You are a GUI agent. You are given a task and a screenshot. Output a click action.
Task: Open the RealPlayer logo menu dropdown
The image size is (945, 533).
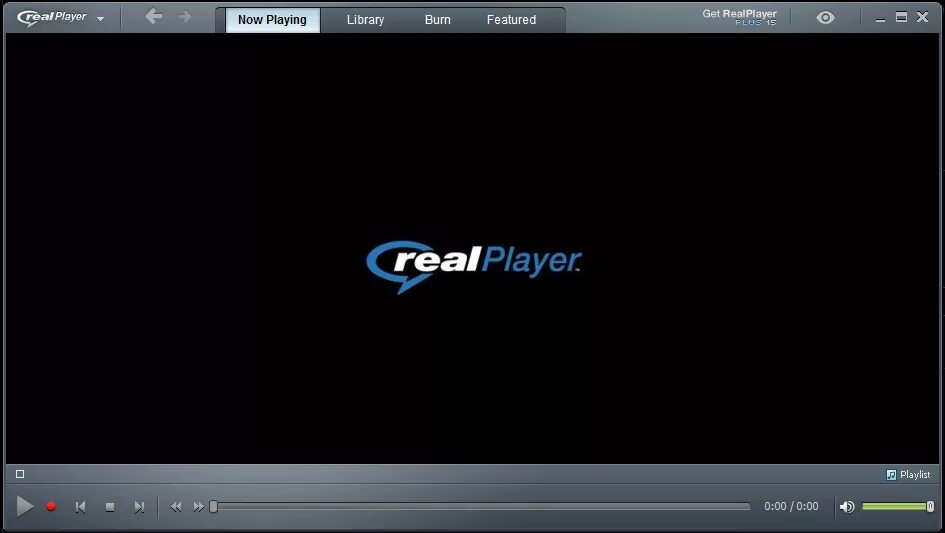pos(60,17)
